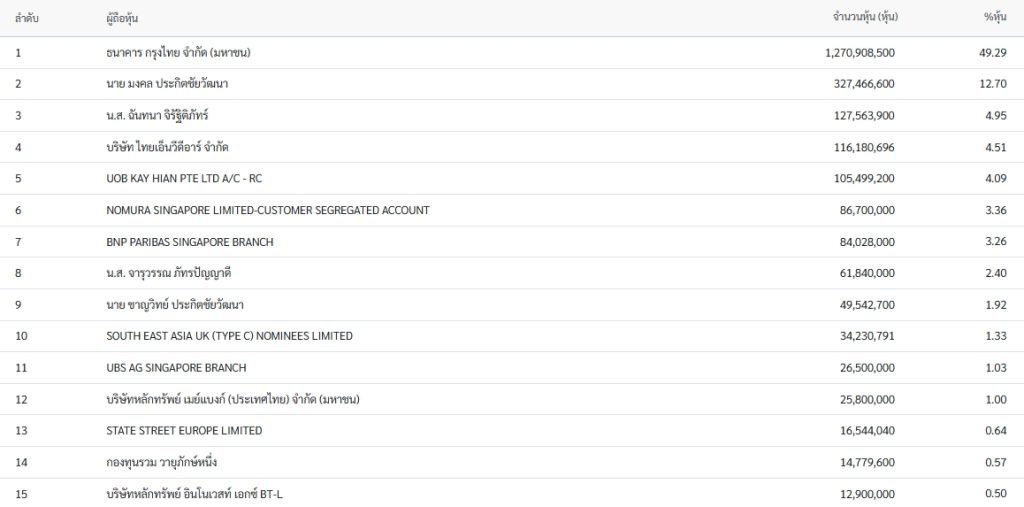Click share count 34,230,791
Viewport: 1024px width, 507px height.
[x=867, y=336]
